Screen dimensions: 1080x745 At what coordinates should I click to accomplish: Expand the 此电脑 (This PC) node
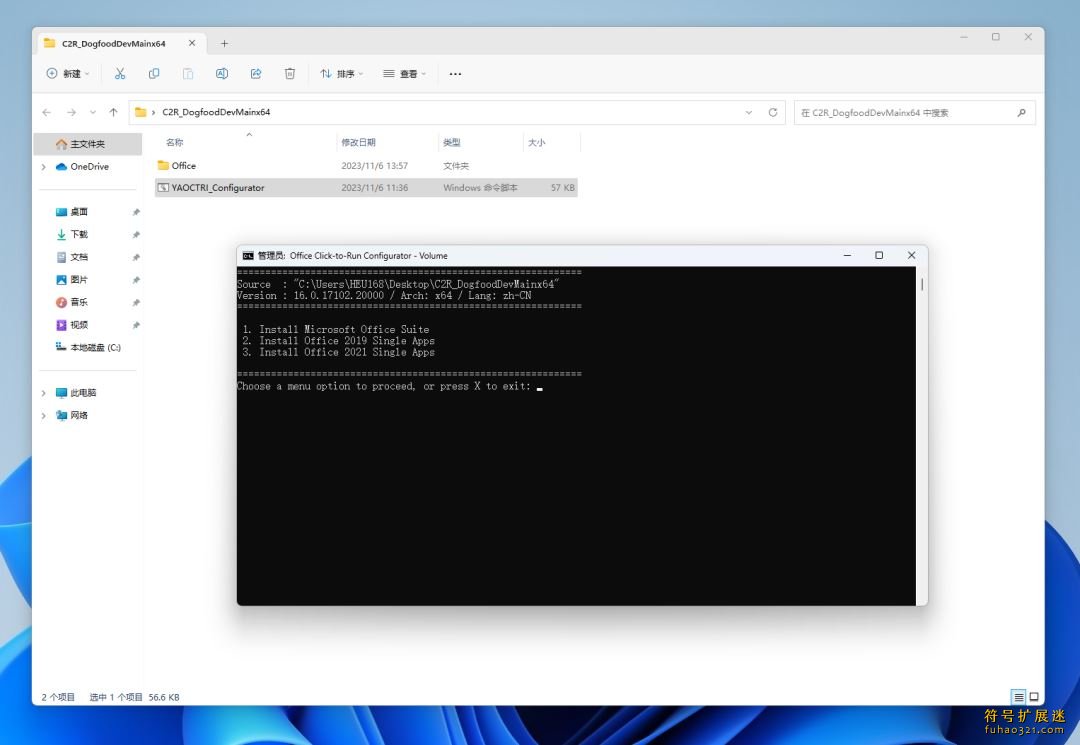coord(44,393)
